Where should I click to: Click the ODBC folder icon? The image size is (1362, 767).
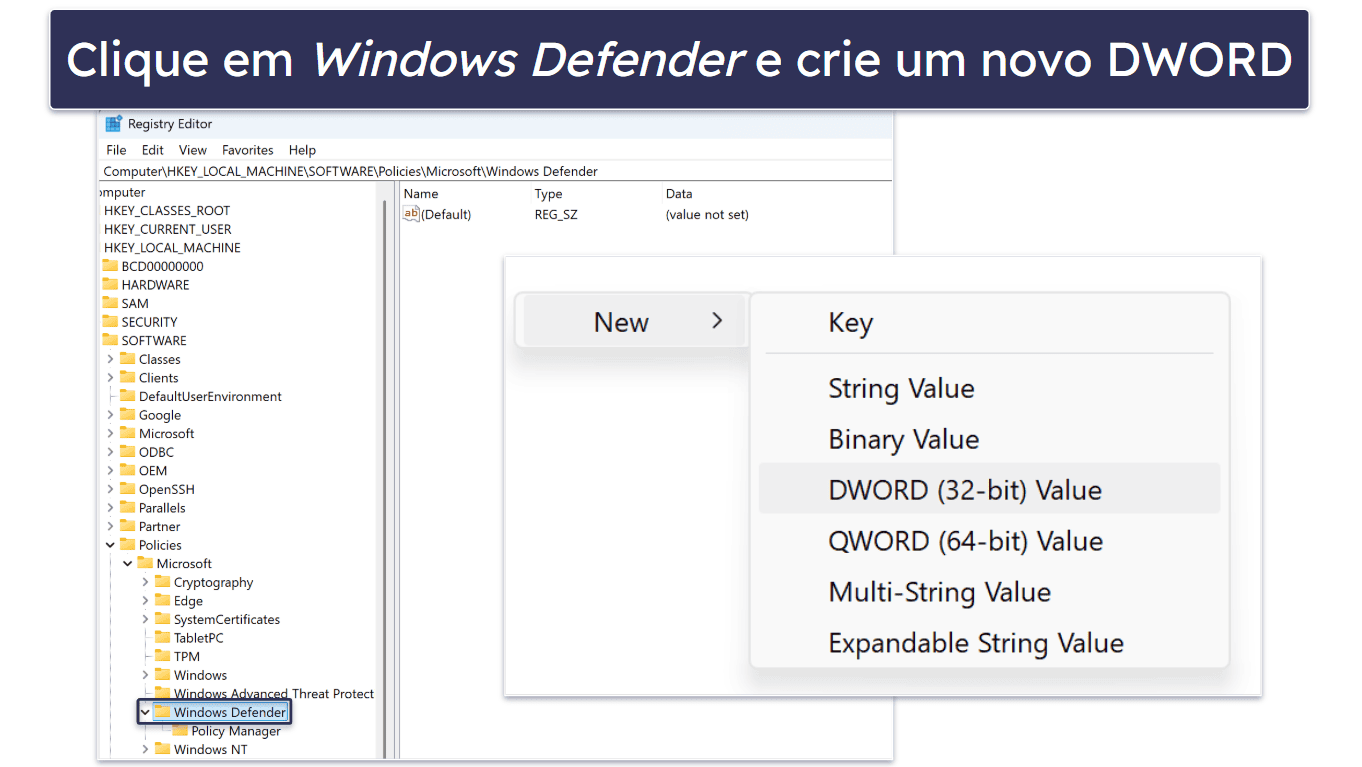point(127,452)
